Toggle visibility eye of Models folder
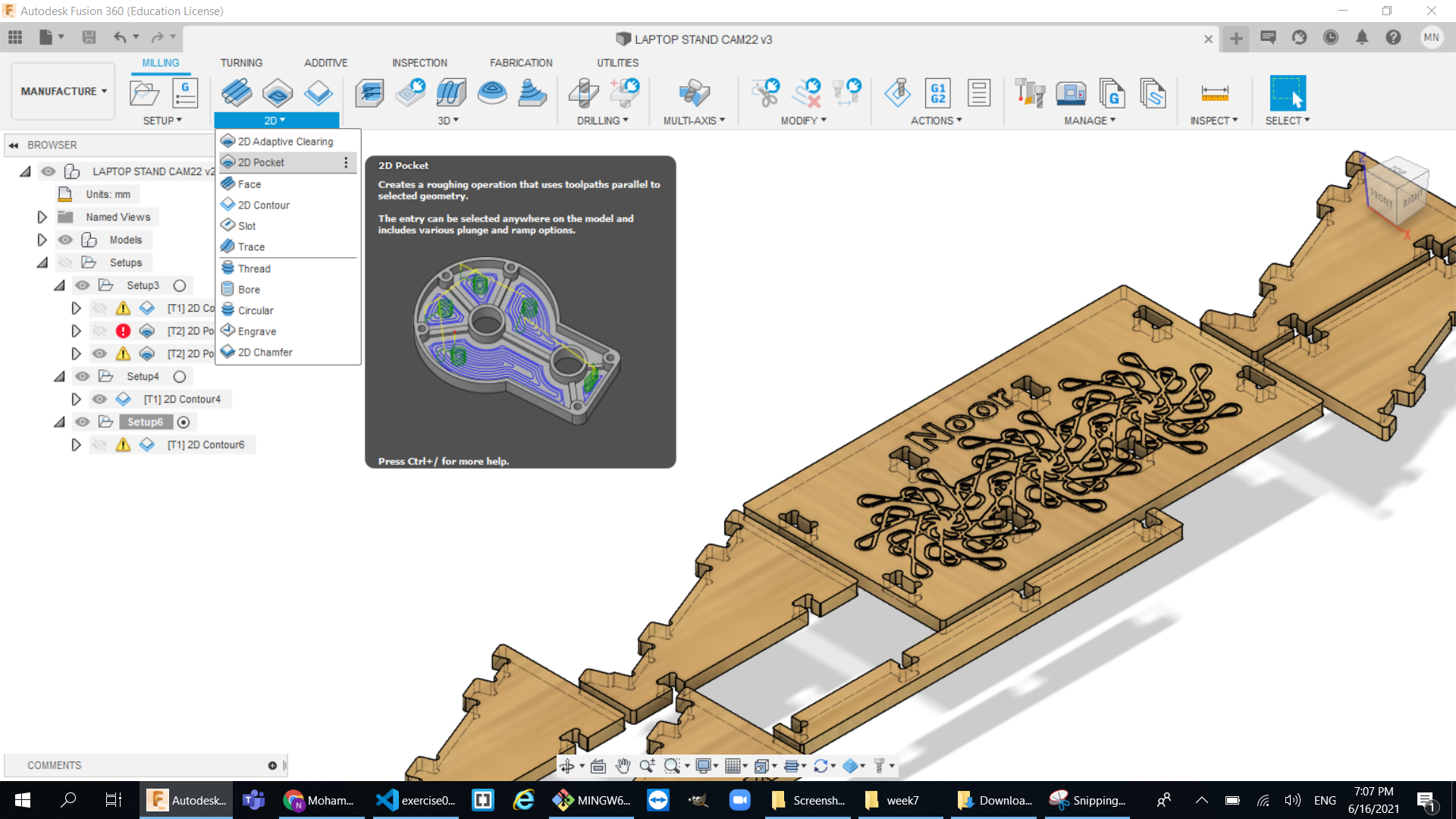The height and width of the screenshot is (819, 1456). 66,240
